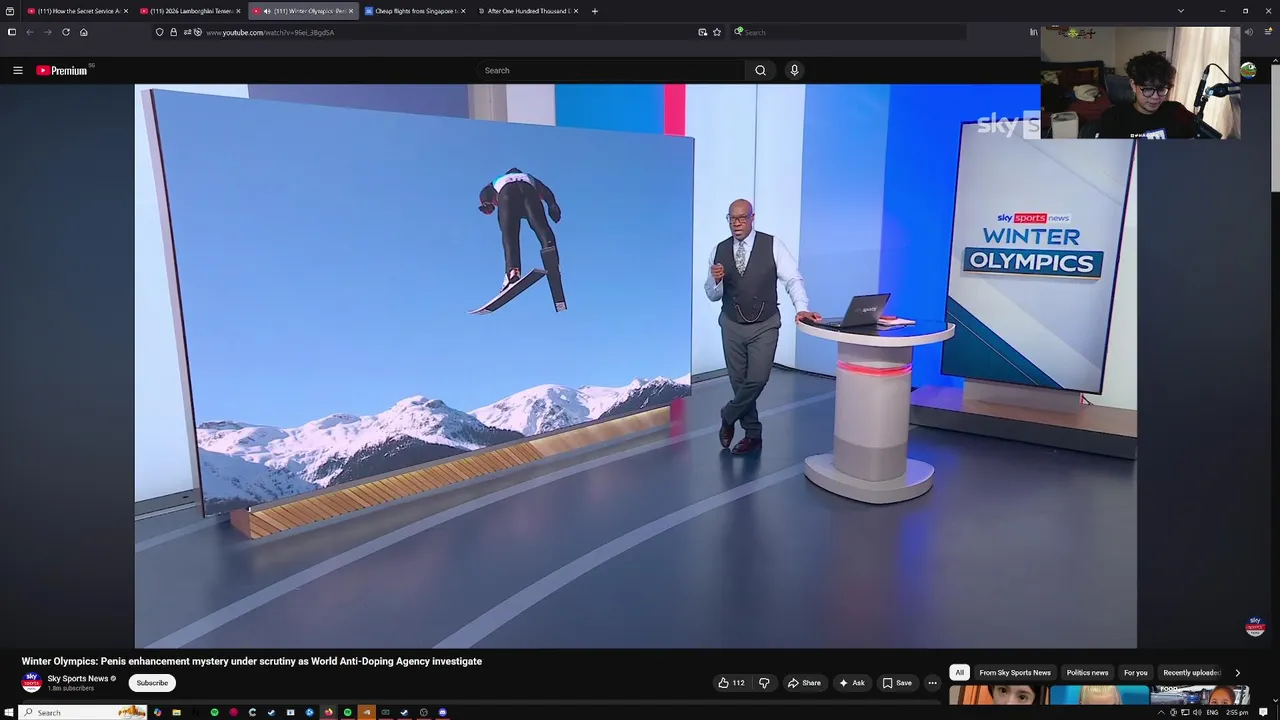Switch input language ENG in system tray
This screenshot has width=1280, height=720.
pos(1212,712)
